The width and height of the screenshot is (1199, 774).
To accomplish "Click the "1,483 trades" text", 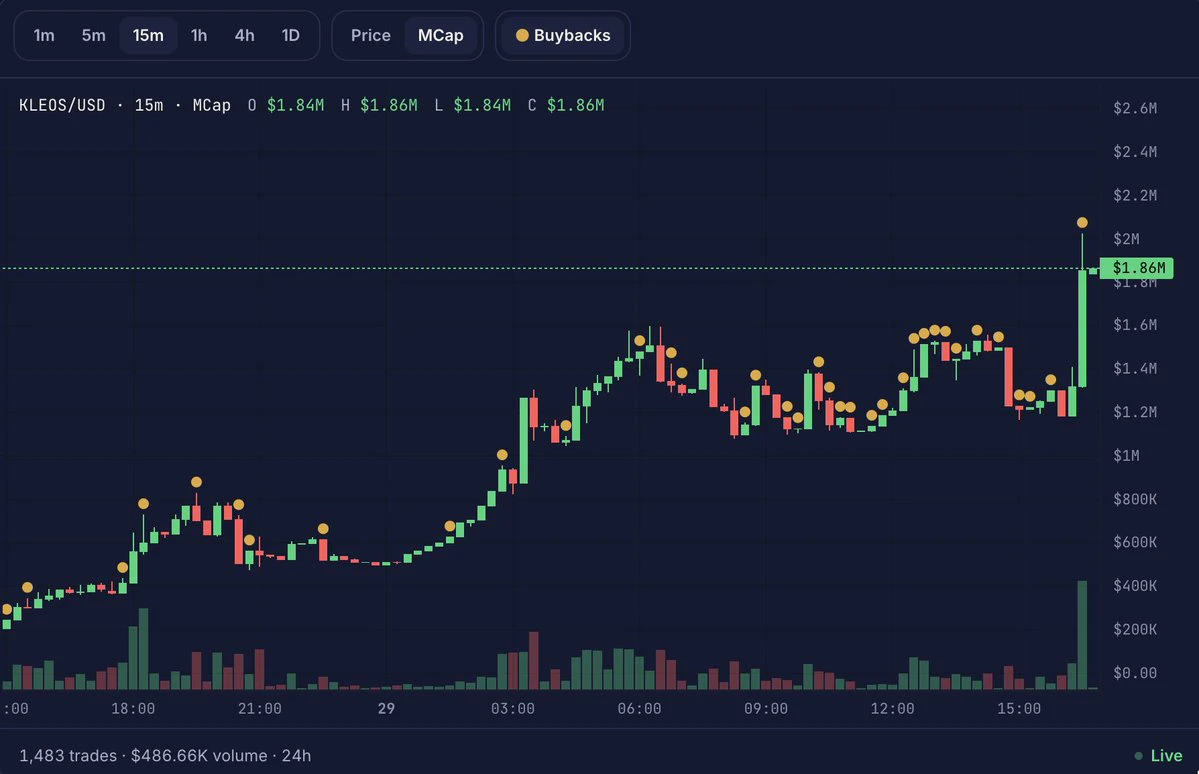I will click(68, 756).
